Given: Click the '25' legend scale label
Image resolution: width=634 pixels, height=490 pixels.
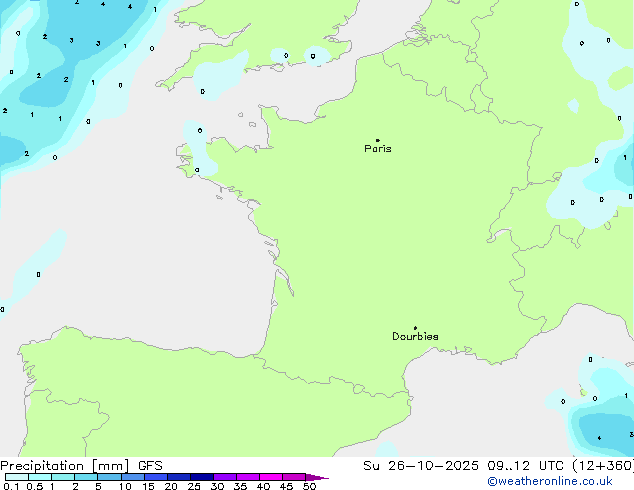Looking at the screenshot, I should tap(194, 486).
